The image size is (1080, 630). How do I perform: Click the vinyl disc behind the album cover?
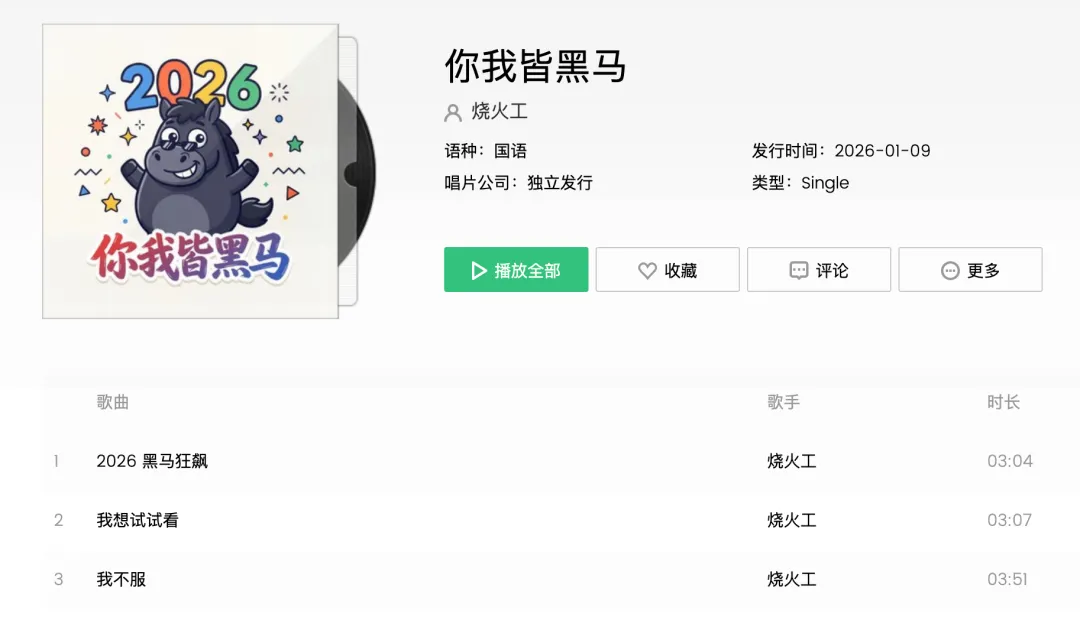[x=357, y=172]
